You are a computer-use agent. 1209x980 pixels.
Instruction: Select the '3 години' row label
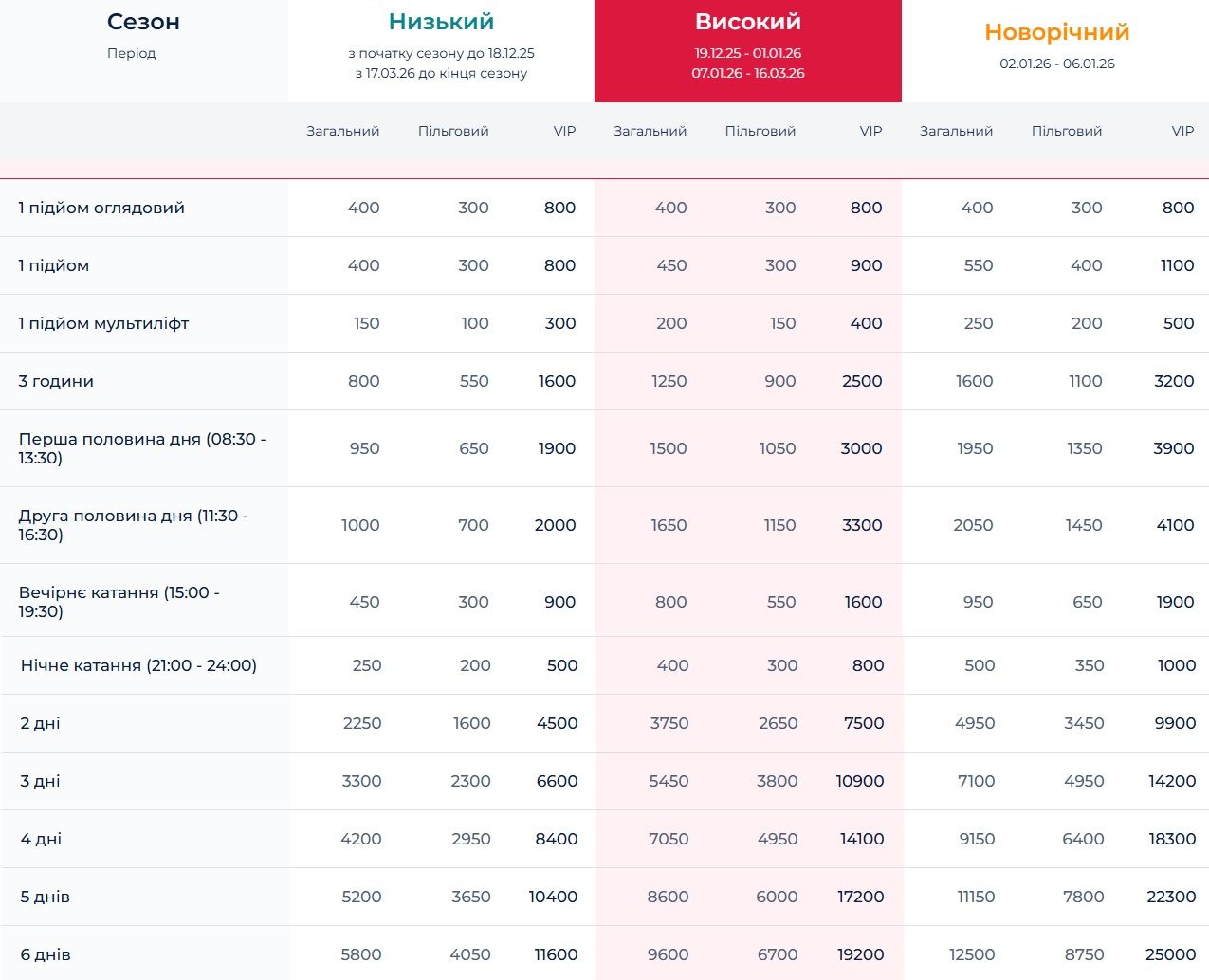pos(56,381)
